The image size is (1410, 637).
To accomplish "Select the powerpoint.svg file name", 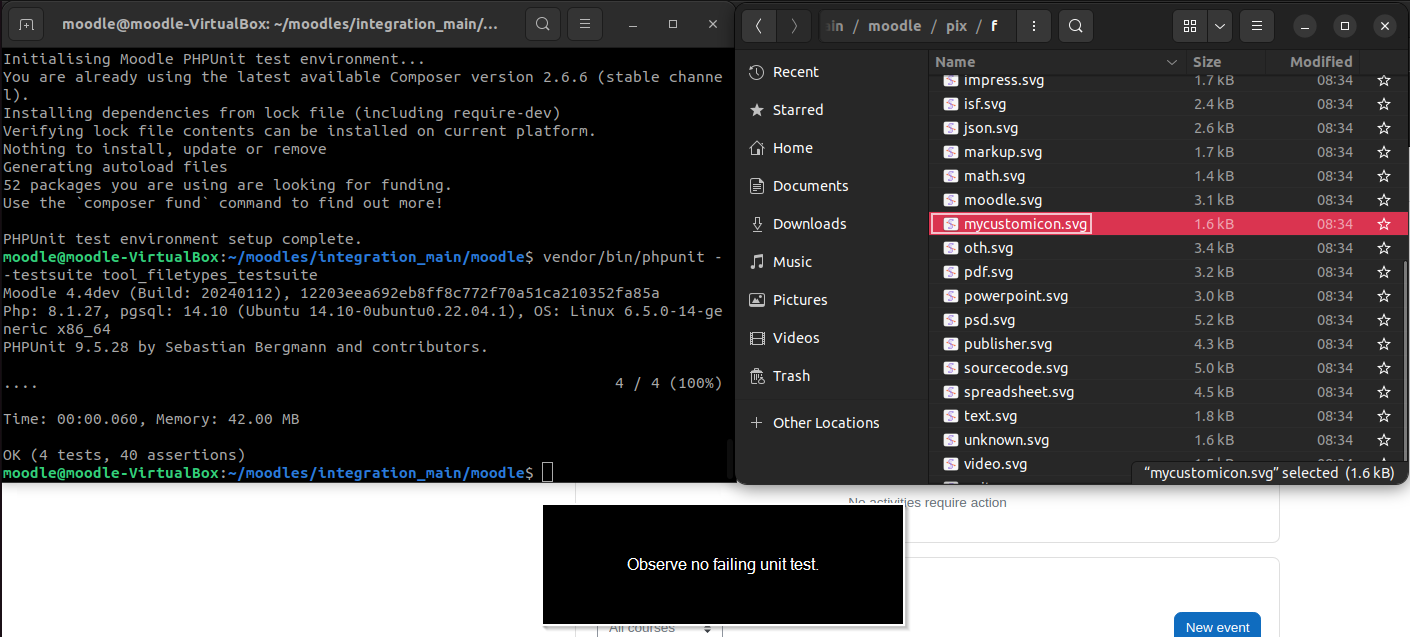I will [1016, 296].
